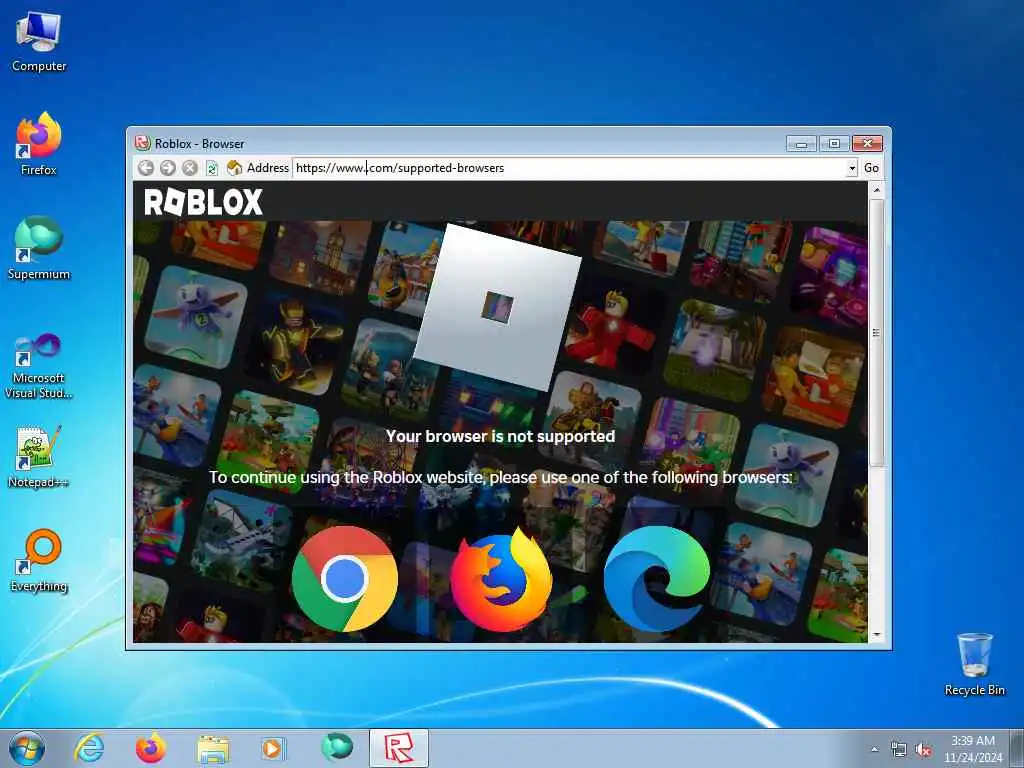Select the Recycle Bin desktop icon
1024x768 pixels.
tap(974, 664)
